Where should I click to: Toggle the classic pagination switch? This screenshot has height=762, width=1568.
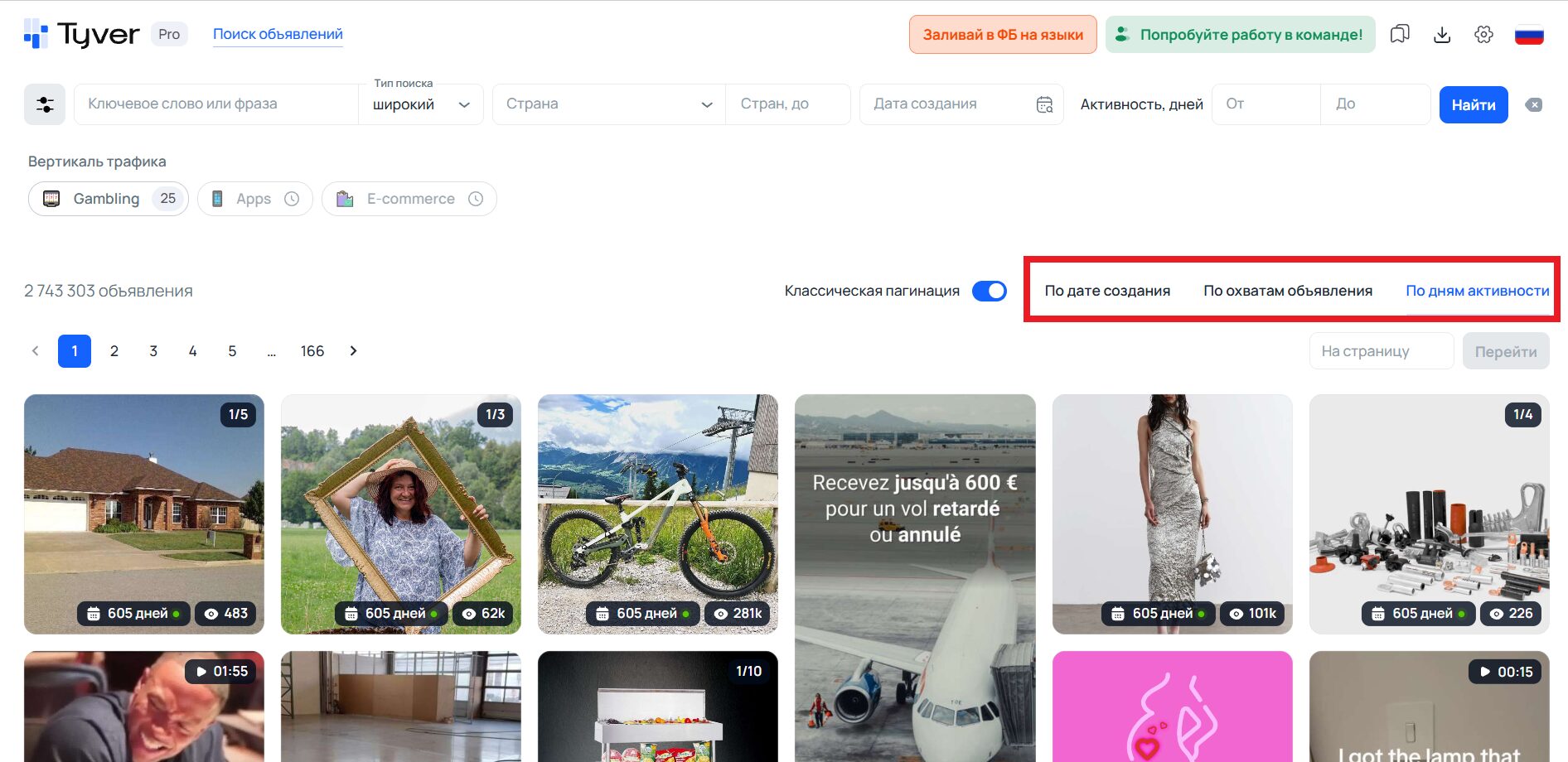click(989, 291)
